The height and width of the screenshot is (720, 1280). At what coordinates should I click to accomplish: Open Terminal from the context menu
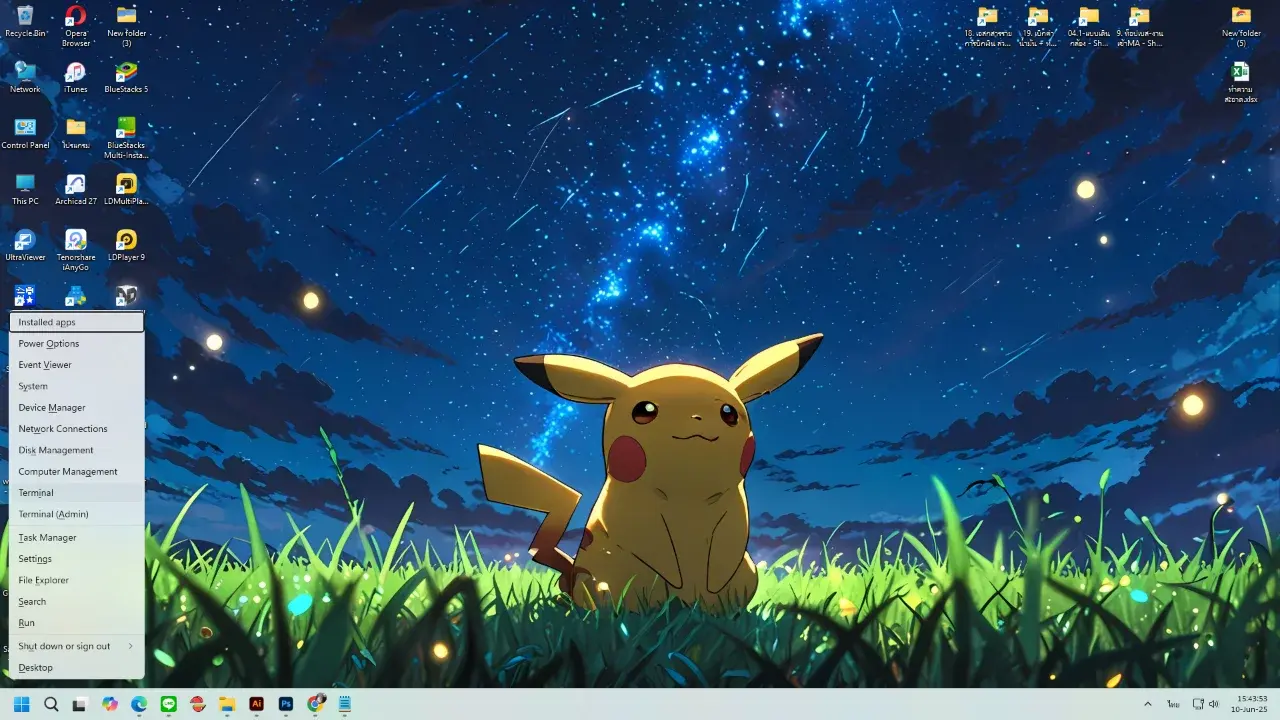[77, 493]
